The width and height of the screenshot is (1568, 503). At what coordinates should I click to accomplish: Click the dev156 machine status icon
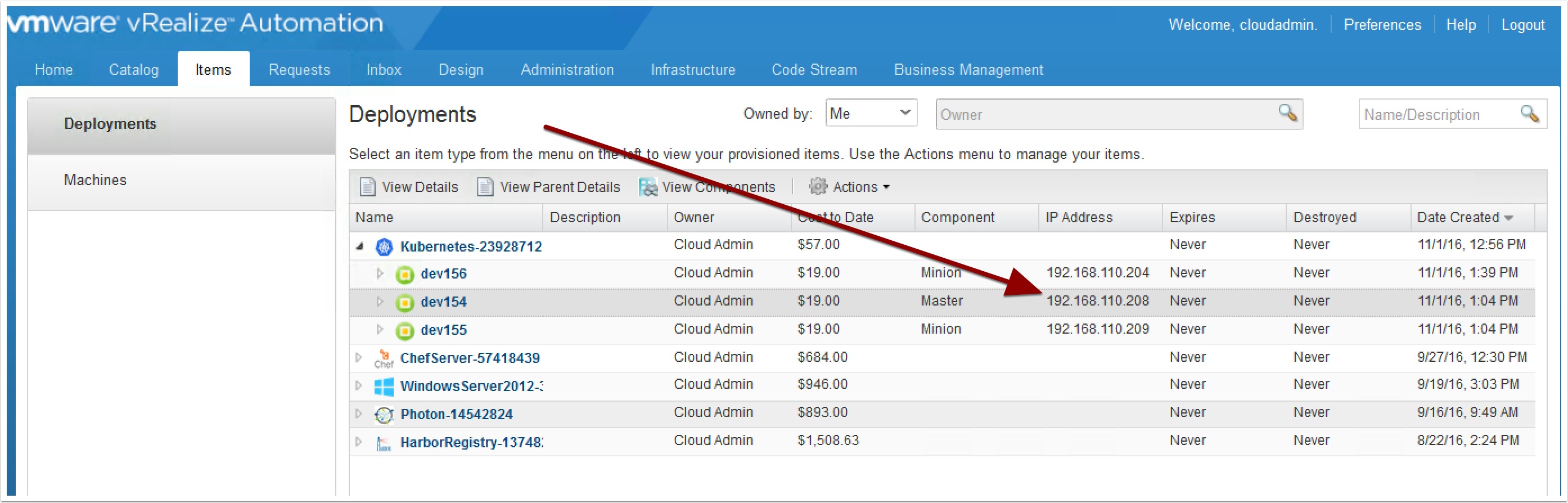(404, 275)
